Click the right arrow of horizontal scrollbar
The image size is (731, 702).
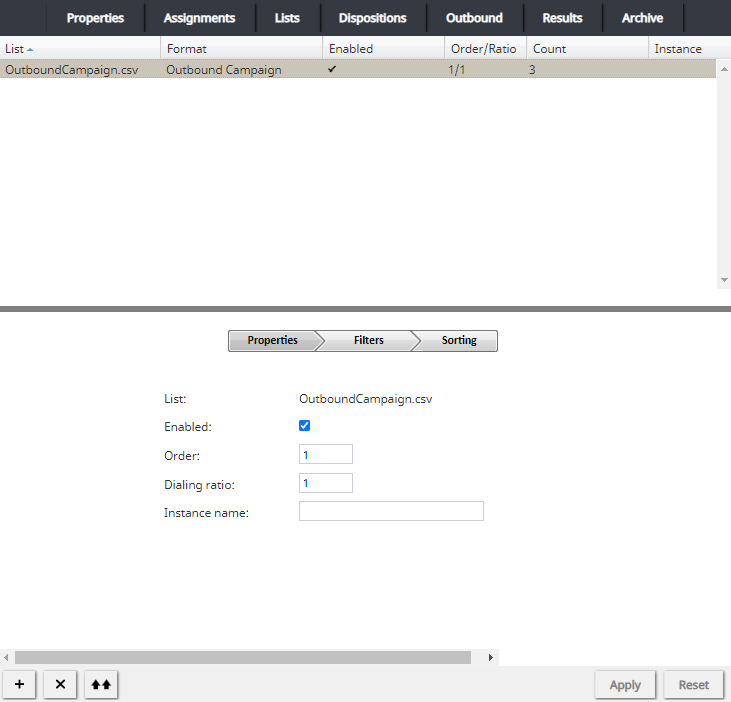(490, 658)
